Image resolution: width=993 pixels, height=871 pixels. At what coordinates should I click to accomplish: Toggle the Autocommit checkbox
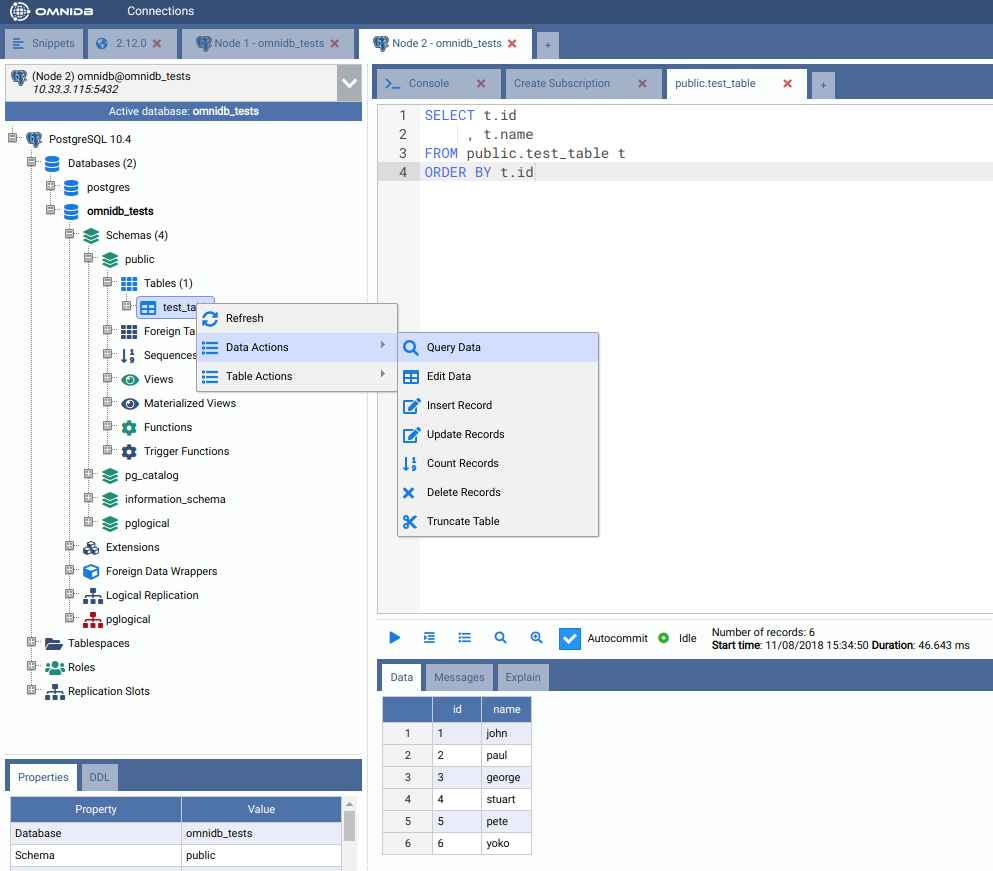point(569,638)
